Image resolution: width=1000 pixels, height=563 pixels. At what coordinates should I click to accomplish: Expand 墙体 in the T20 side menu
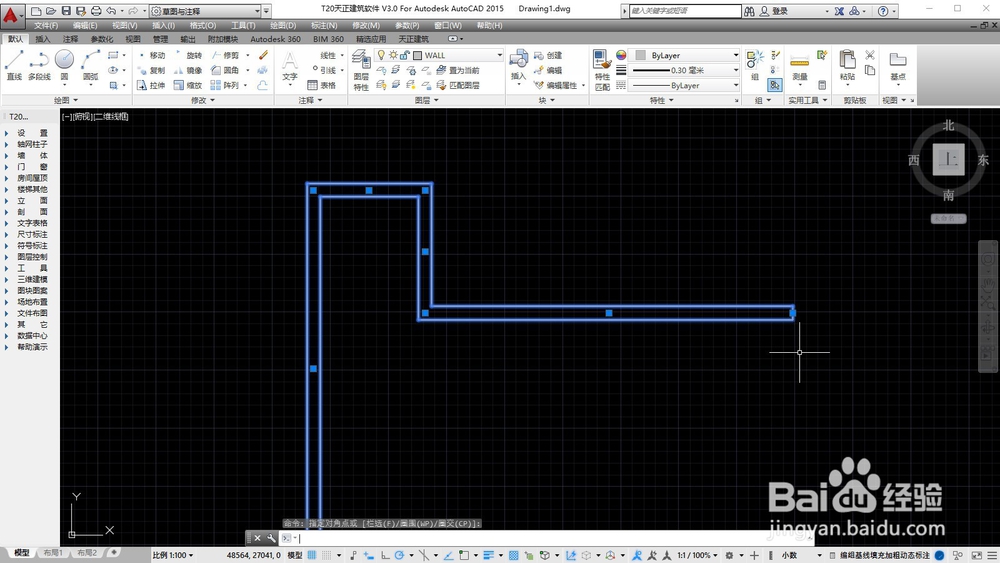31,156
